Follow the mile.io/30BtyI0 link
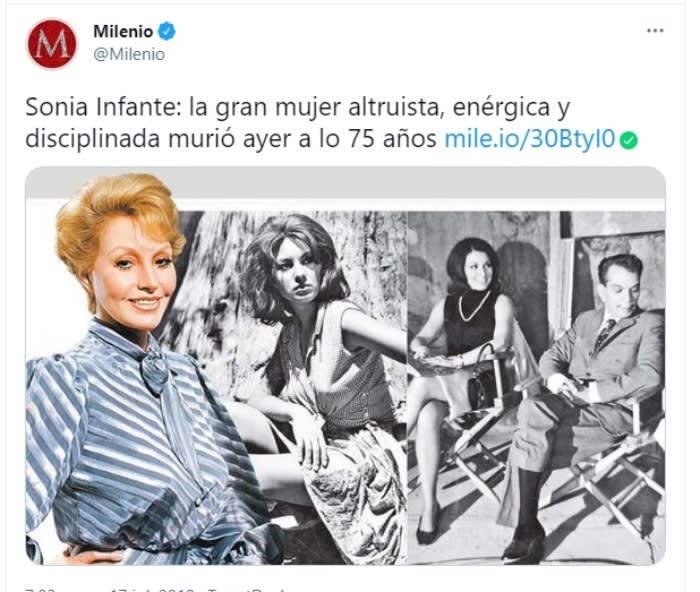Viewport: 700px width, 592px height. pyautogui.click(x=530, y=139)
